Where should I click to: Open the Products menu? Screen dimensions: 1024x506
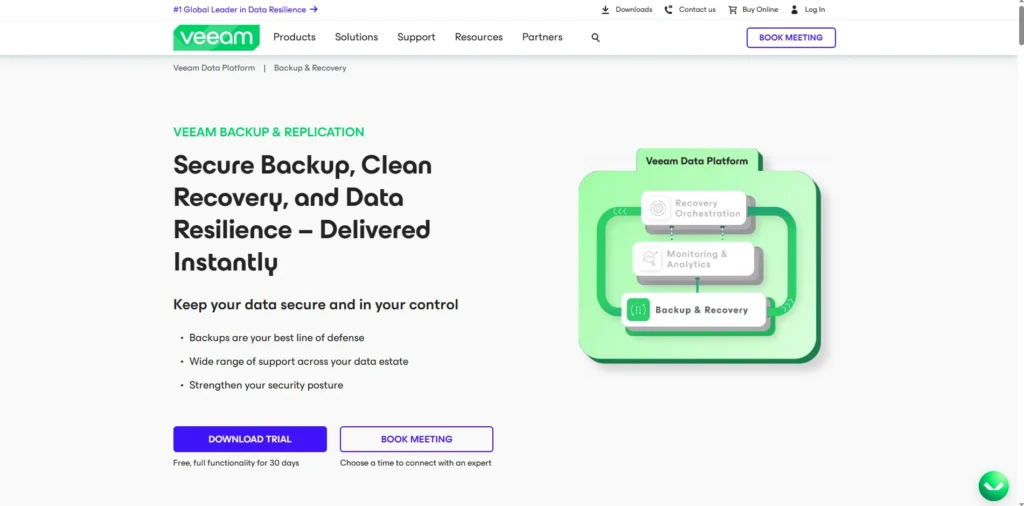point(294,37)
